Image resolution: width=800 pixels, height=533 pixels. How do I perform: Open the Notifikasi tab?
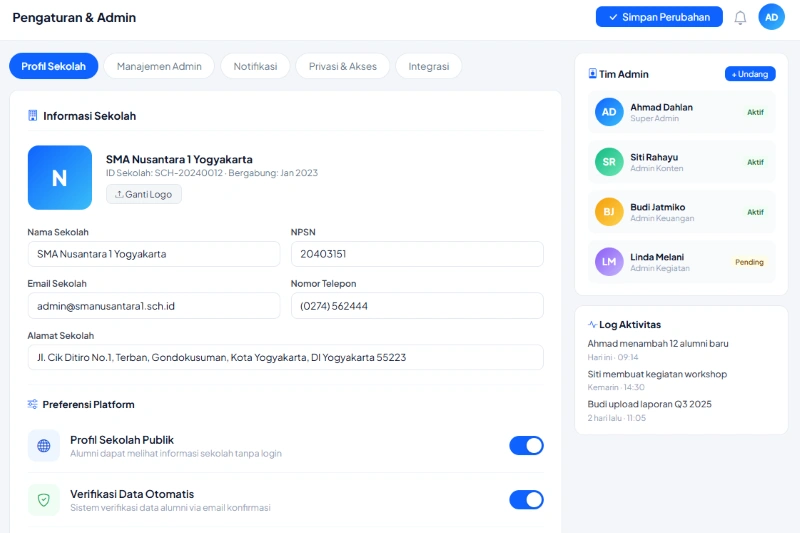tap(255, 67)
